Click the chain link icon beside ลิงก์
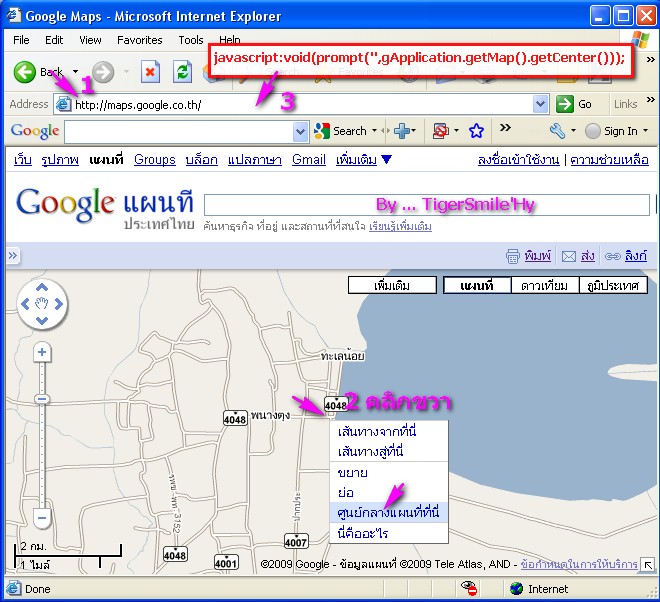Viewport: 660px width, 602px height. click(x=612, y=256)
